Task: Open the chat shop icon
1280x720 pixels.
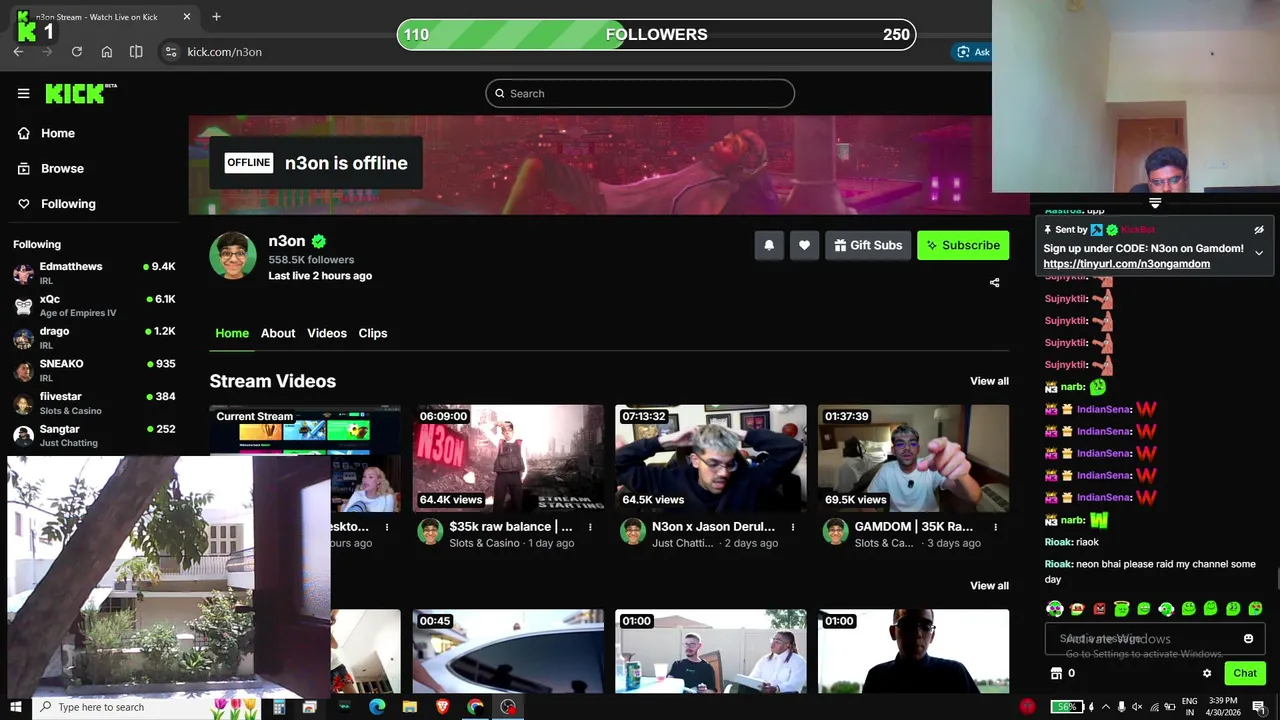Action: tap(1056, 673)
